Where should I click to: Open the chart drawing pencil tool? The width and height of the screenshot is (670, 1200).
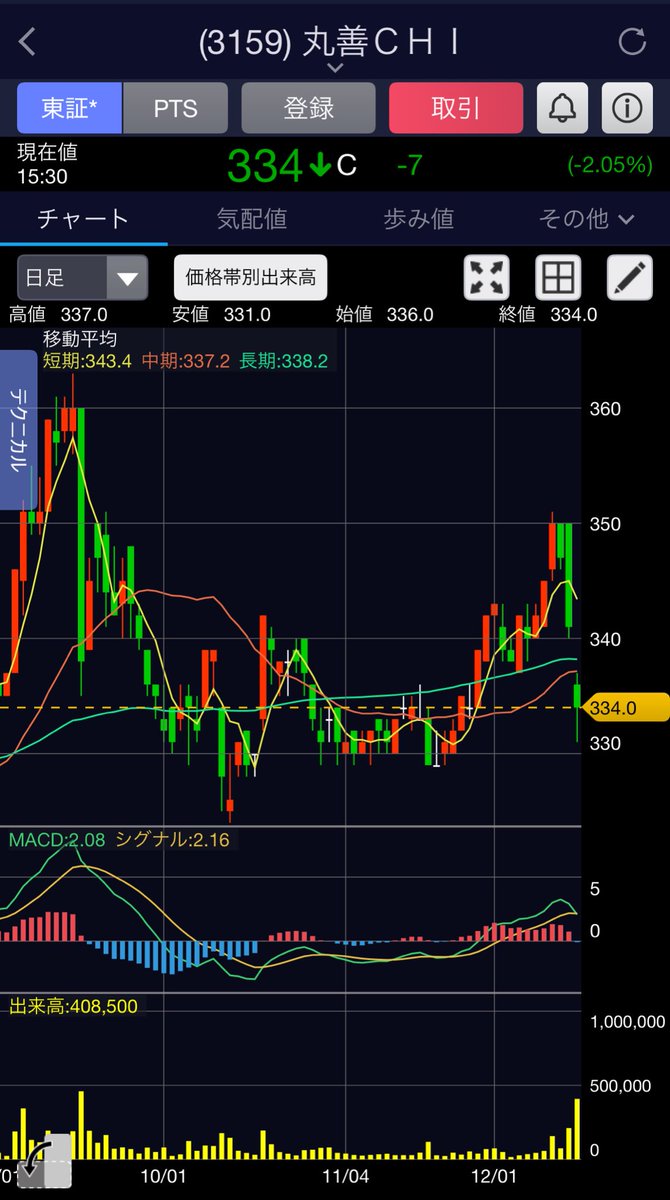630,278
